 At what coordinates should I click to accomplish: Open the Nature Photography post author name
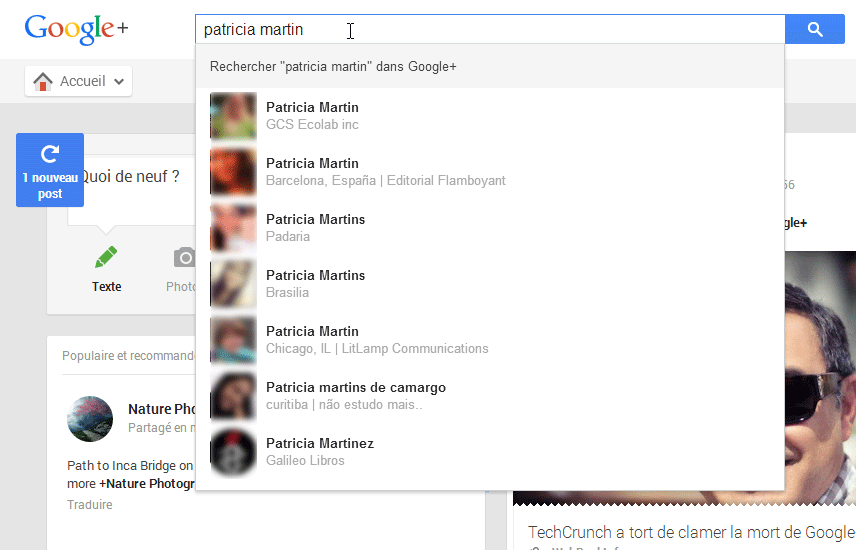click(x=162, y=409)
